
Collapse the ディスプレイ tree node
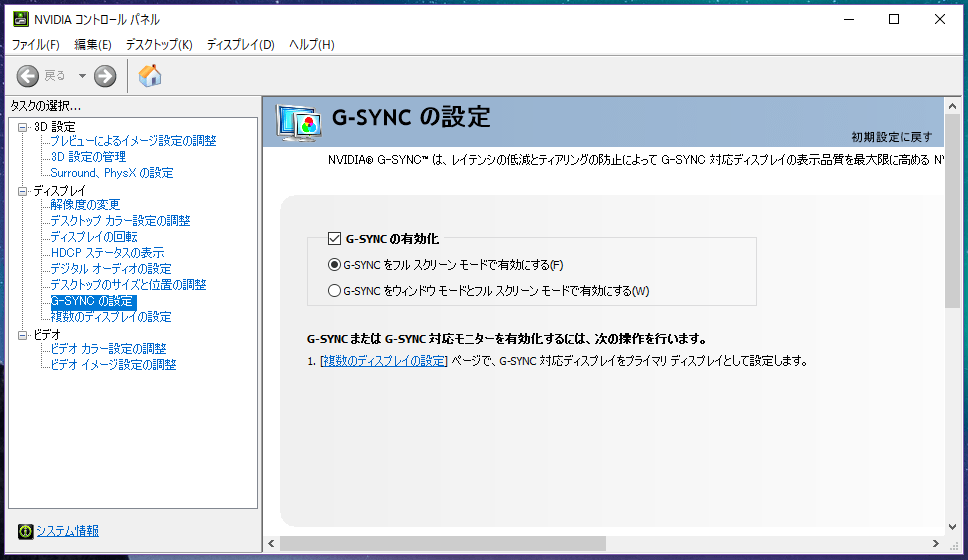click(x=23, y=191)
